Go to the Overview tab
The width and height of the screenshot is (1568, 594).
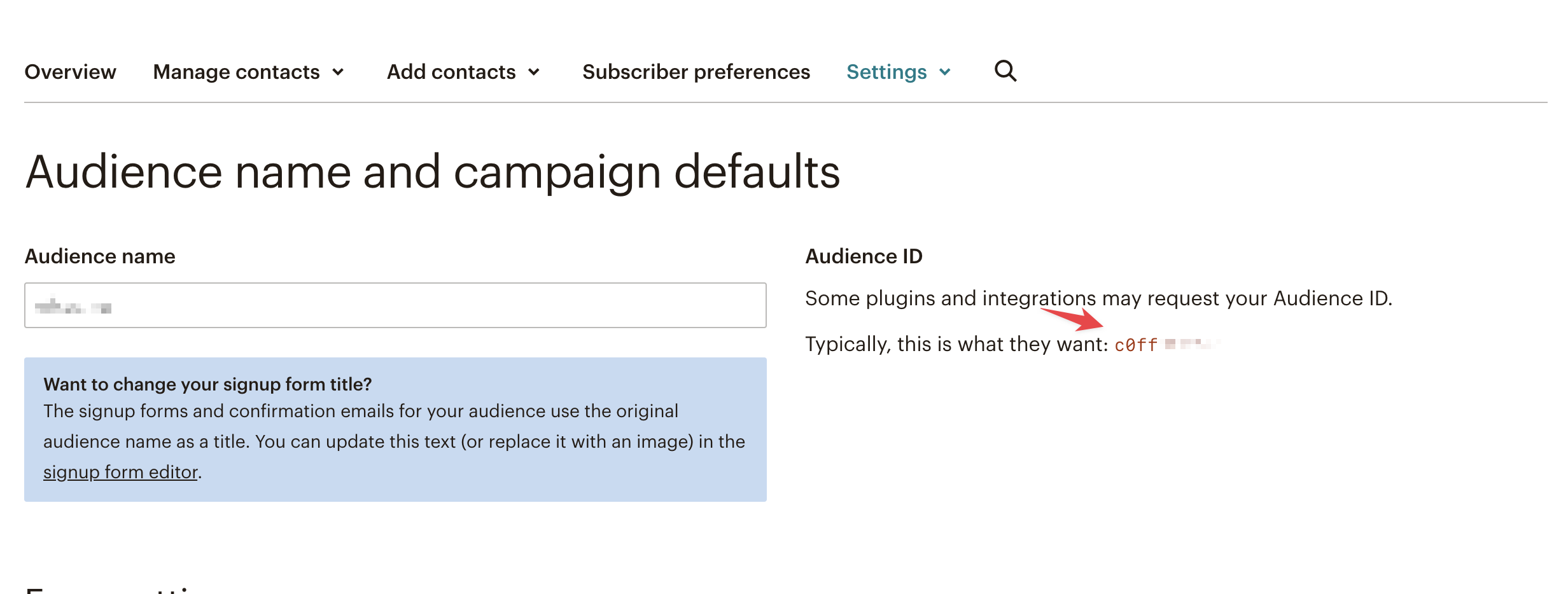pos(70,72)
